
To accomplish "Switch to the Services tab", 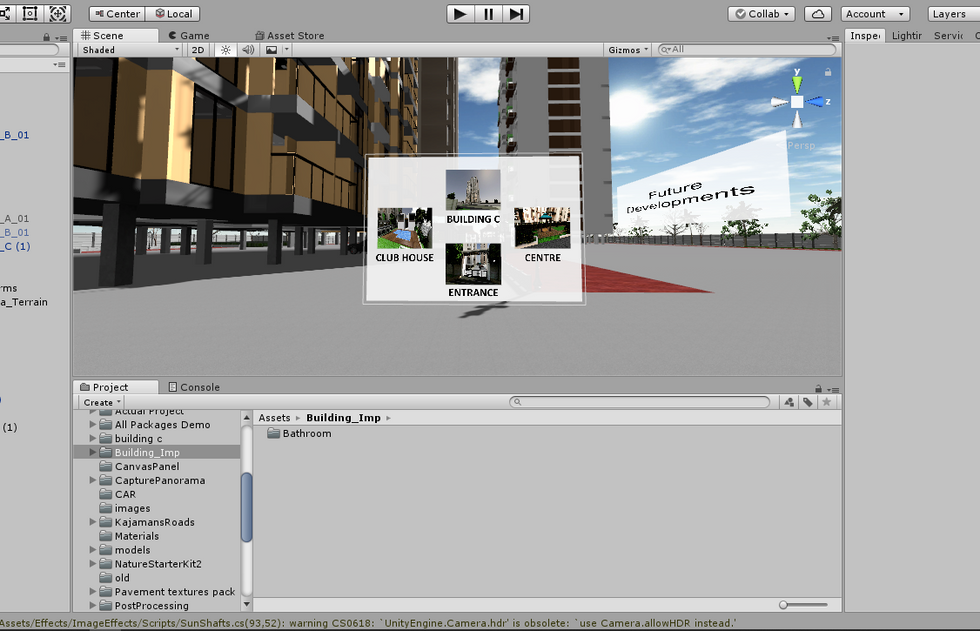I will (948, 36).
